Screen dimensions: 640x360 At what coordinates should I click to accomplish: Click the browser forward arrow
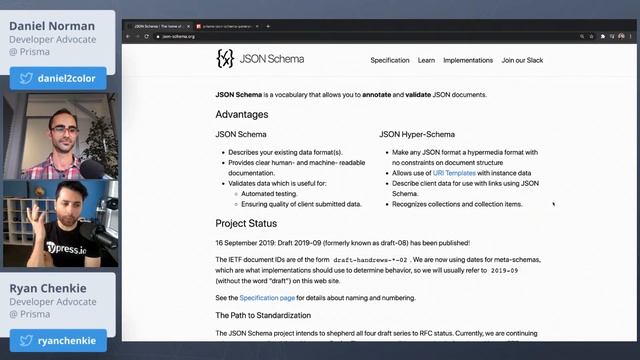[138, 36]
